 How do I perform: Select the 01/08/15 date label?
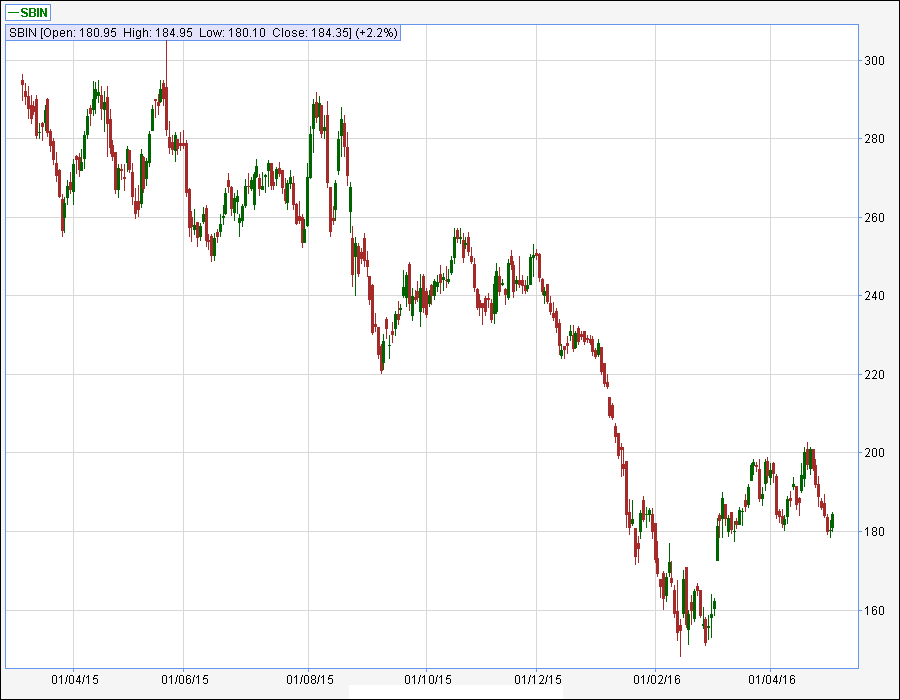(308, 679)
